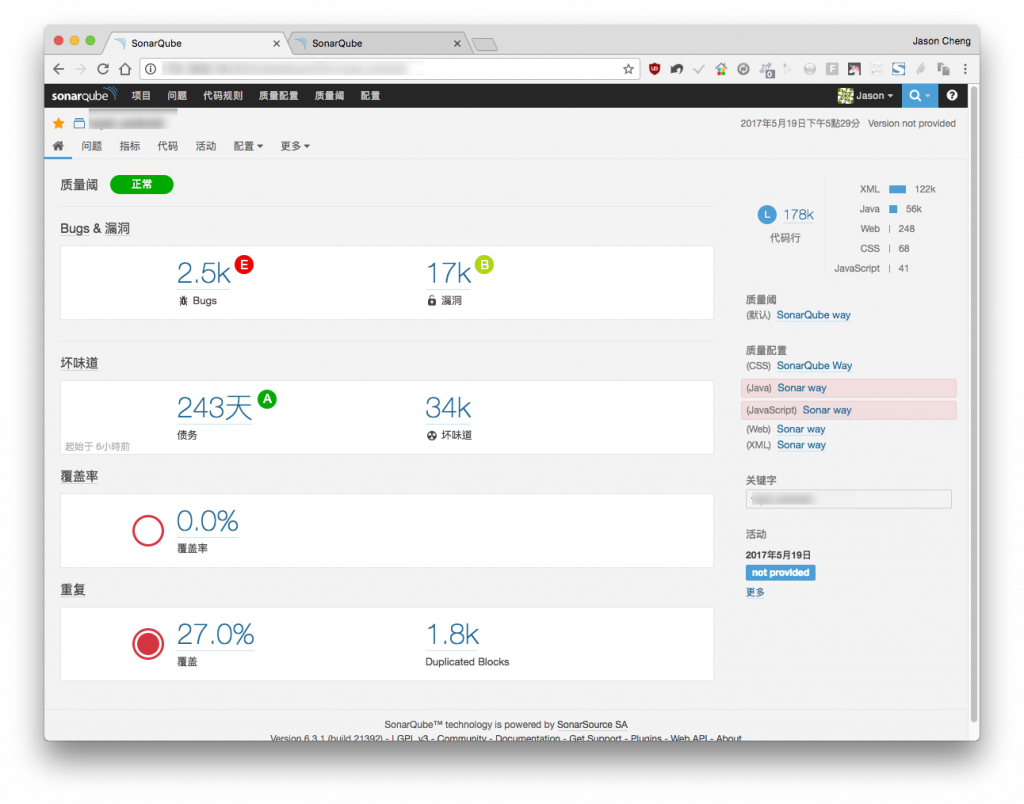Click the SonarQube logo in the navbar
Image resolution: width=1024 pixels, height=804 pixels.
pyautogui.click(x=84, y=95)
